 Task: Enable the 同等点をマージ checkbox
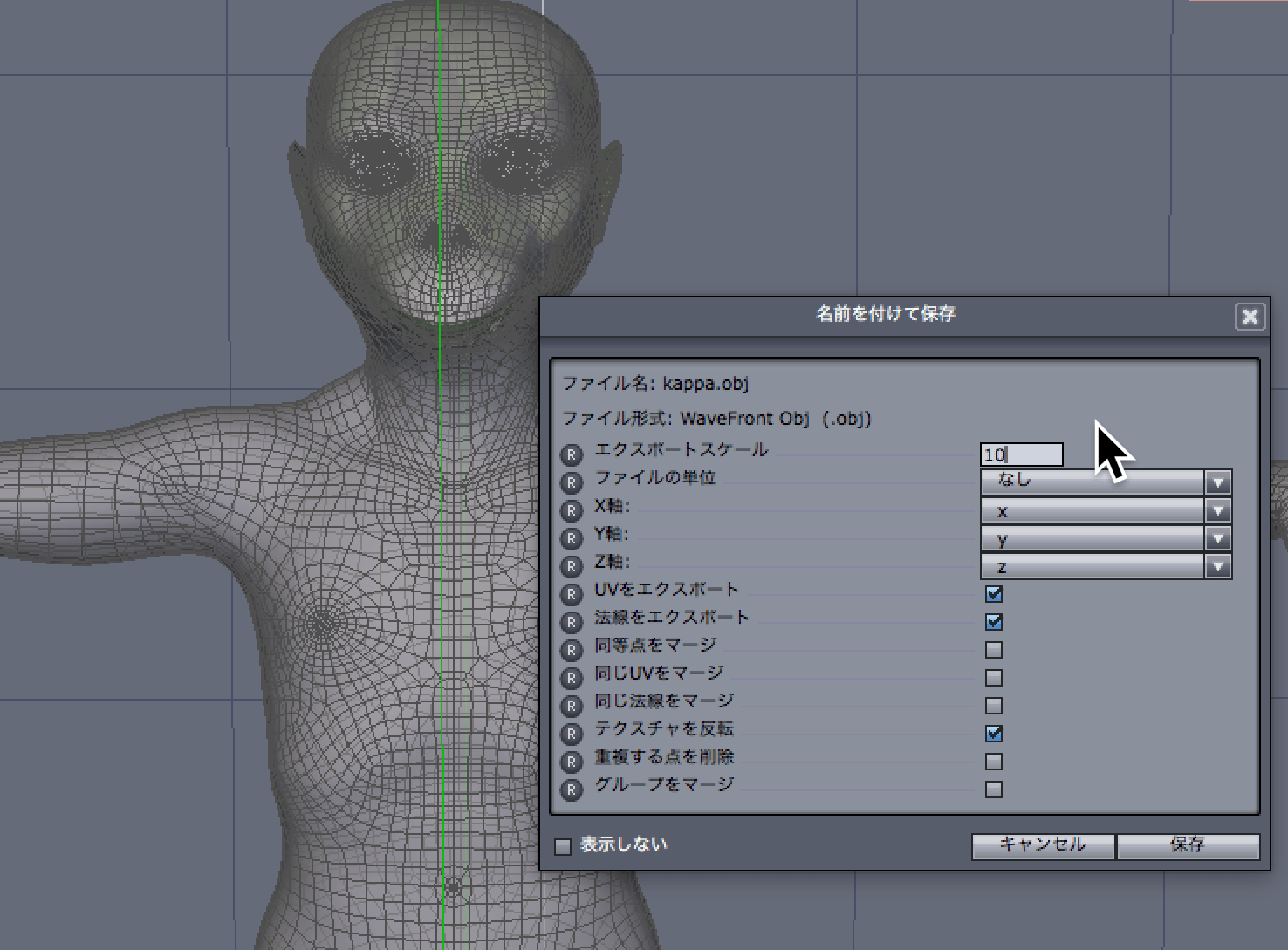[x=994, y=650]
